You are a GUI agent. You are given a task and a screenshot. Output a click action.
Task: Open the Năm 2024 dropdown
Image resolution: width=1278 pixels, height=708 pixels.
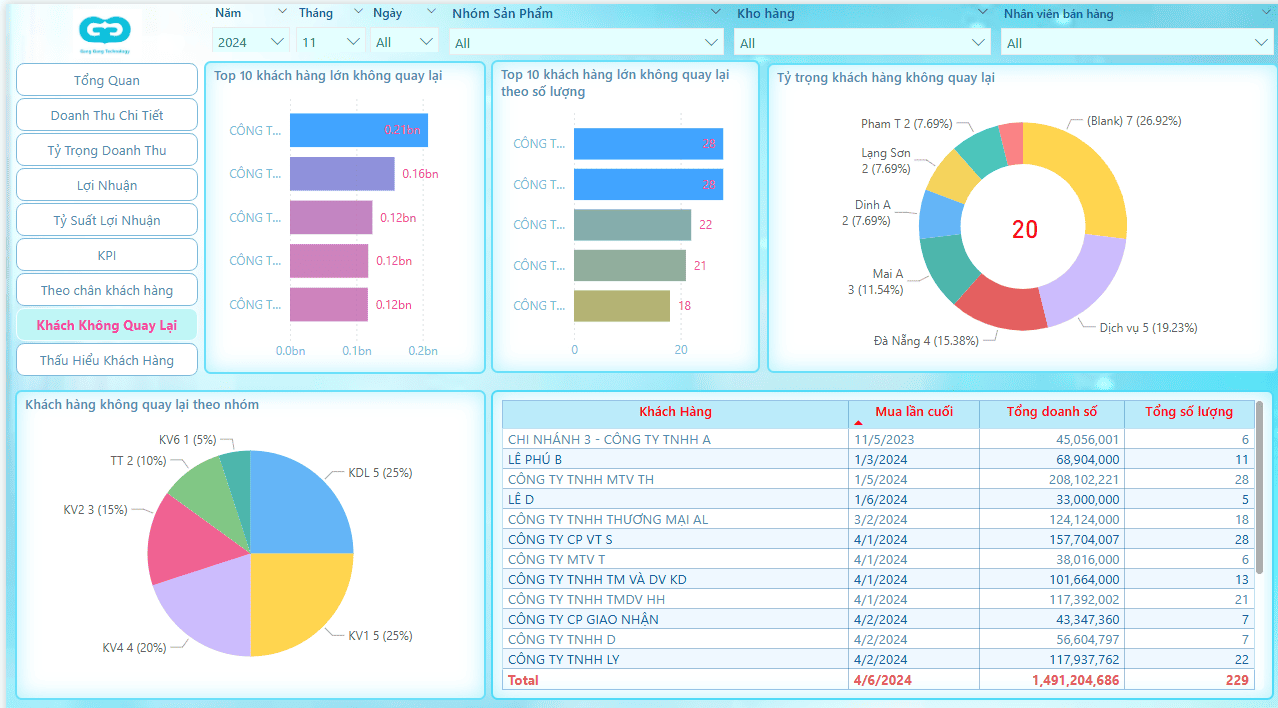tap(250, 42)
